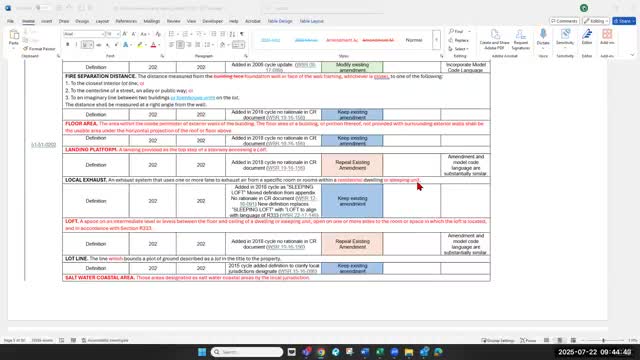
Task: Open Display Settings in status bar
Action: pos(497,340)
